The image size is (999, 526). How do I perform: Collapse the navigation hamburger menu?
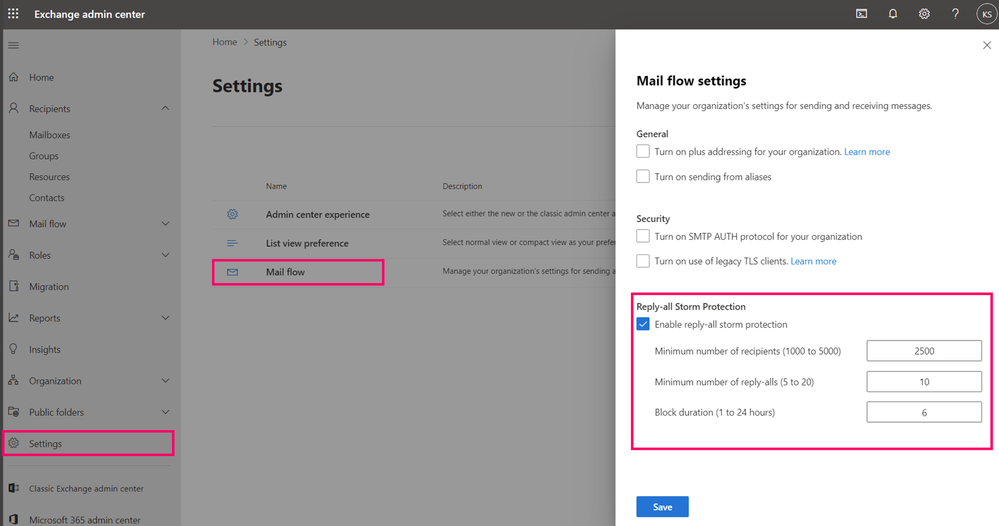(x=13, y=46)
